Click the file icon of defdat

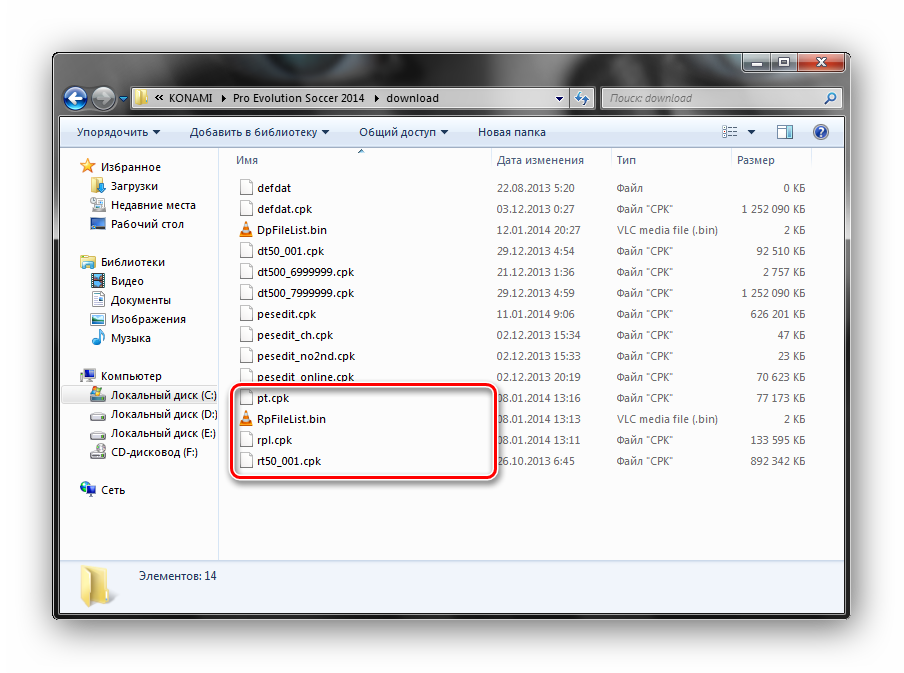pyautogui.click(x=246, y=187)
